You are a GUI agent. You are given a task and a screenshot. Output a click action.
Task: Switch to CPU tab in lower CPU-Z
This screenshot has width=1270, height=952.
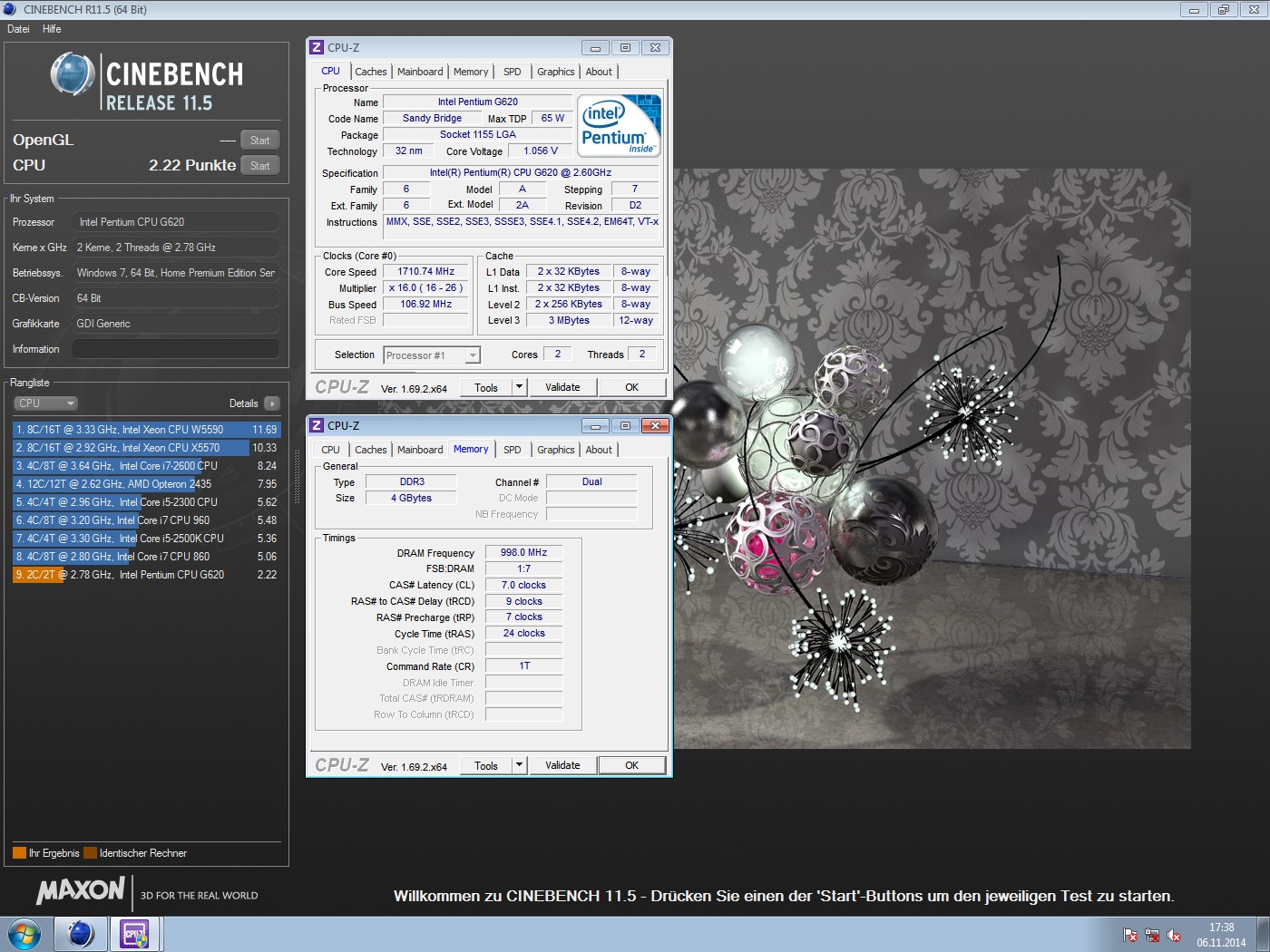[x=331, y=450]
